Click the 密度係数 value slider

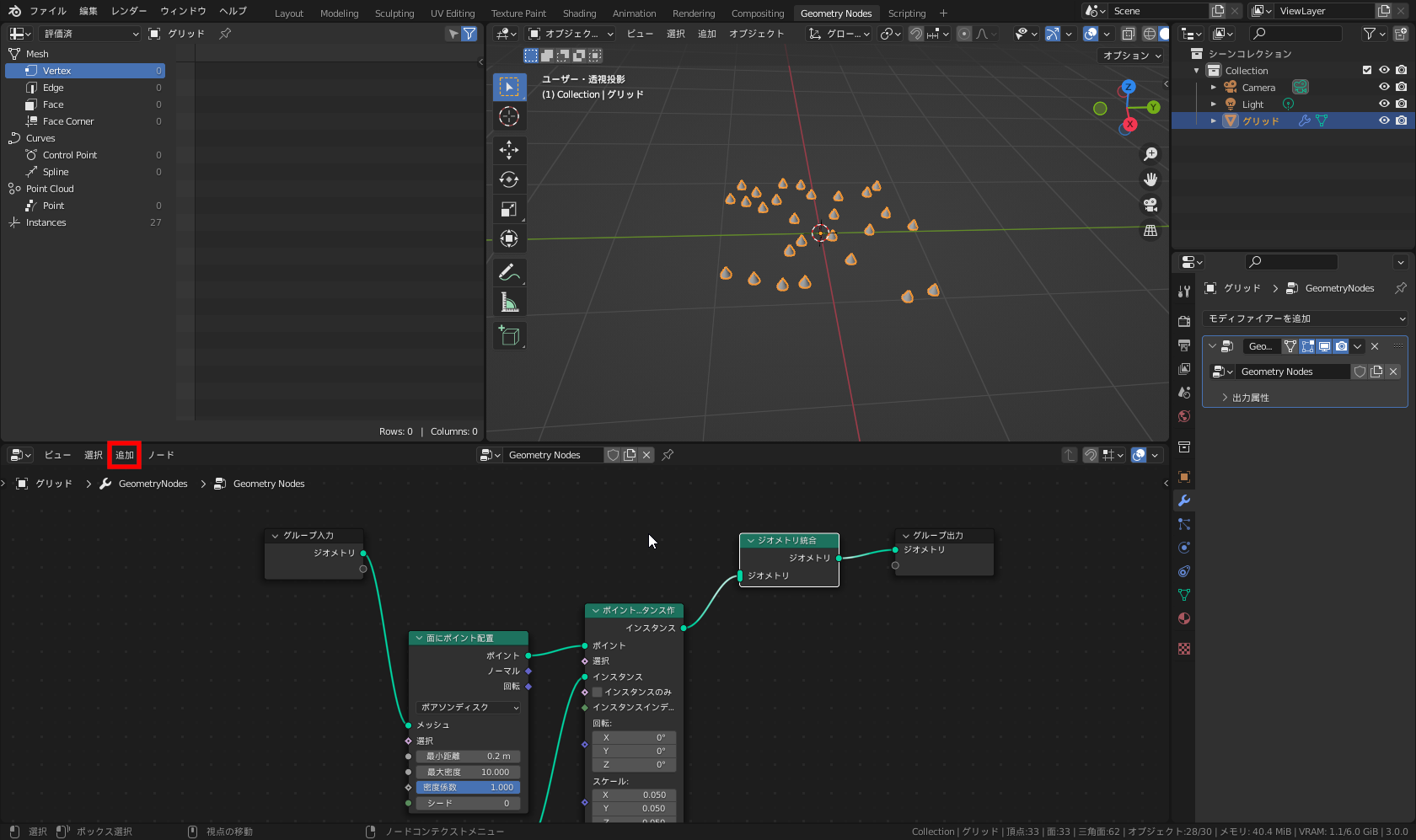pyautogui.click(x=468, y=788)
